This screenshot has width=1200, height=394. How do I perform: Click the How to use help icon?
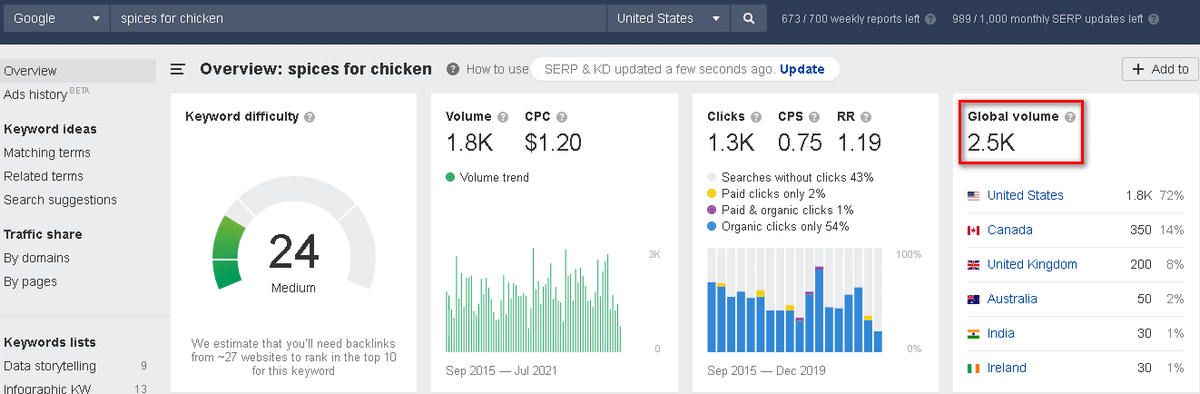pos(453,69)
